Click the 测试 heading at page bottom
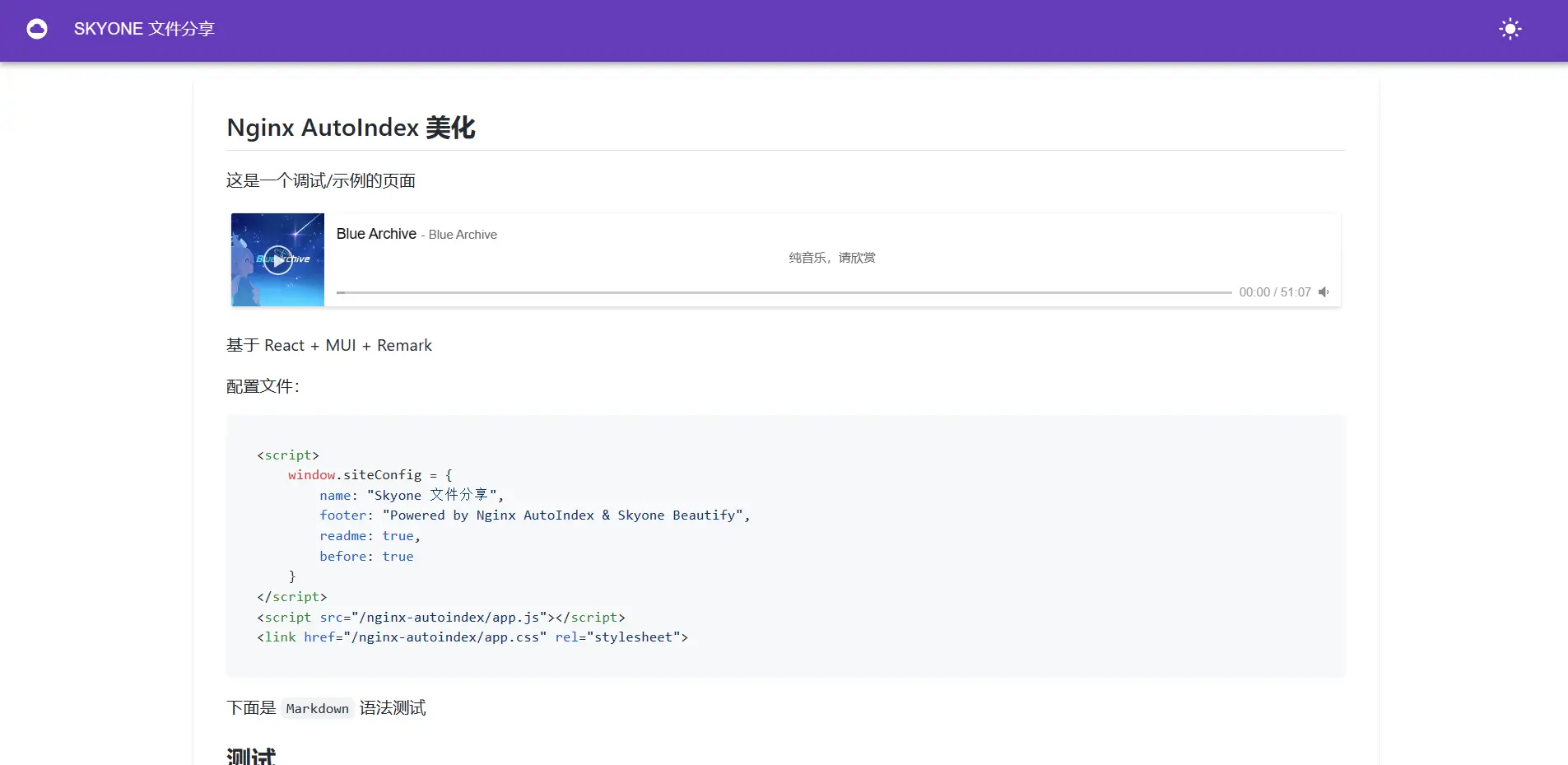The height and width of the screenshot is (765, 1568). click(251, 756)
